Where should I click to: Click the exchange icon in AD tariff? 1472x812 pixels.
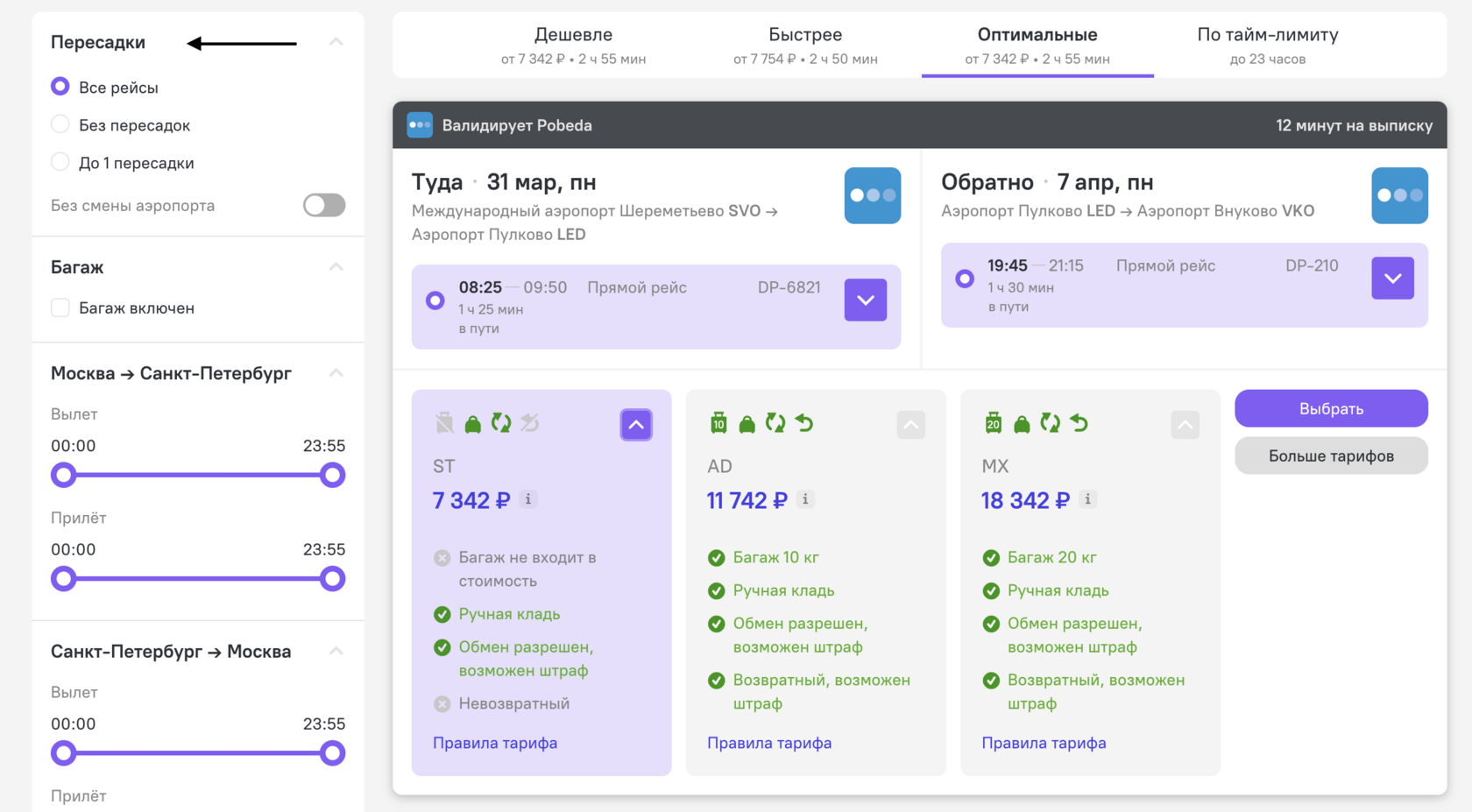tap(775, 423)
